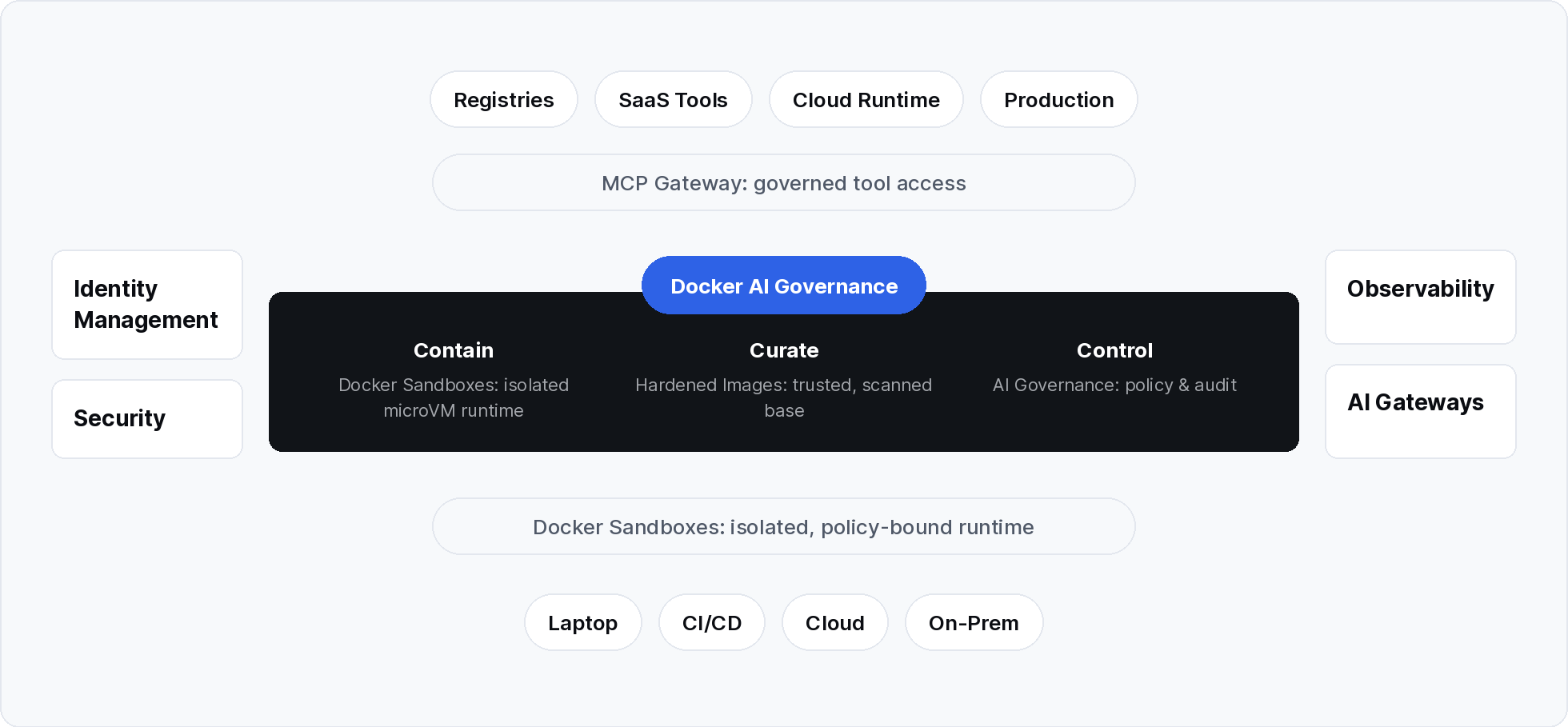Select the SaaS Tools pill
Screen dimensions: 1568x727
[674, 100]
